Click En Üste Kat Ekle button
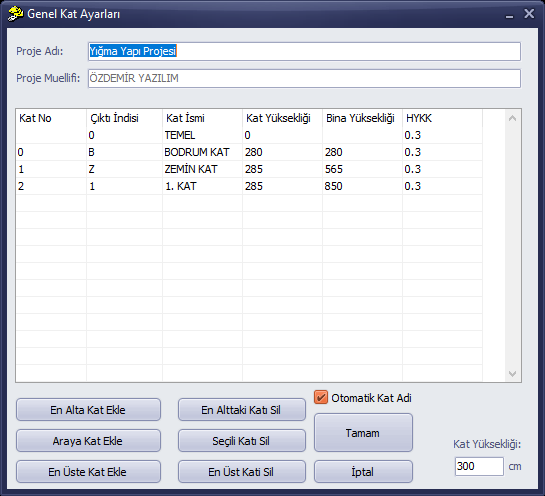 coord(88,472)
